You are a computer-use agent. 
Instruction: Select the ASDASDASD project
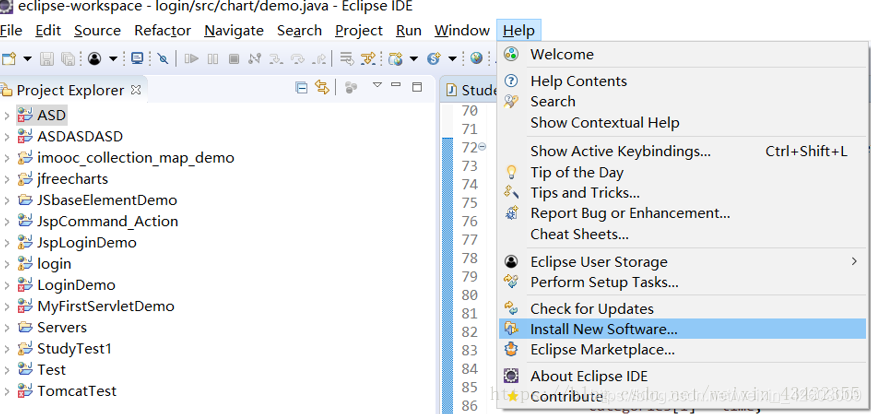[80, 136]
